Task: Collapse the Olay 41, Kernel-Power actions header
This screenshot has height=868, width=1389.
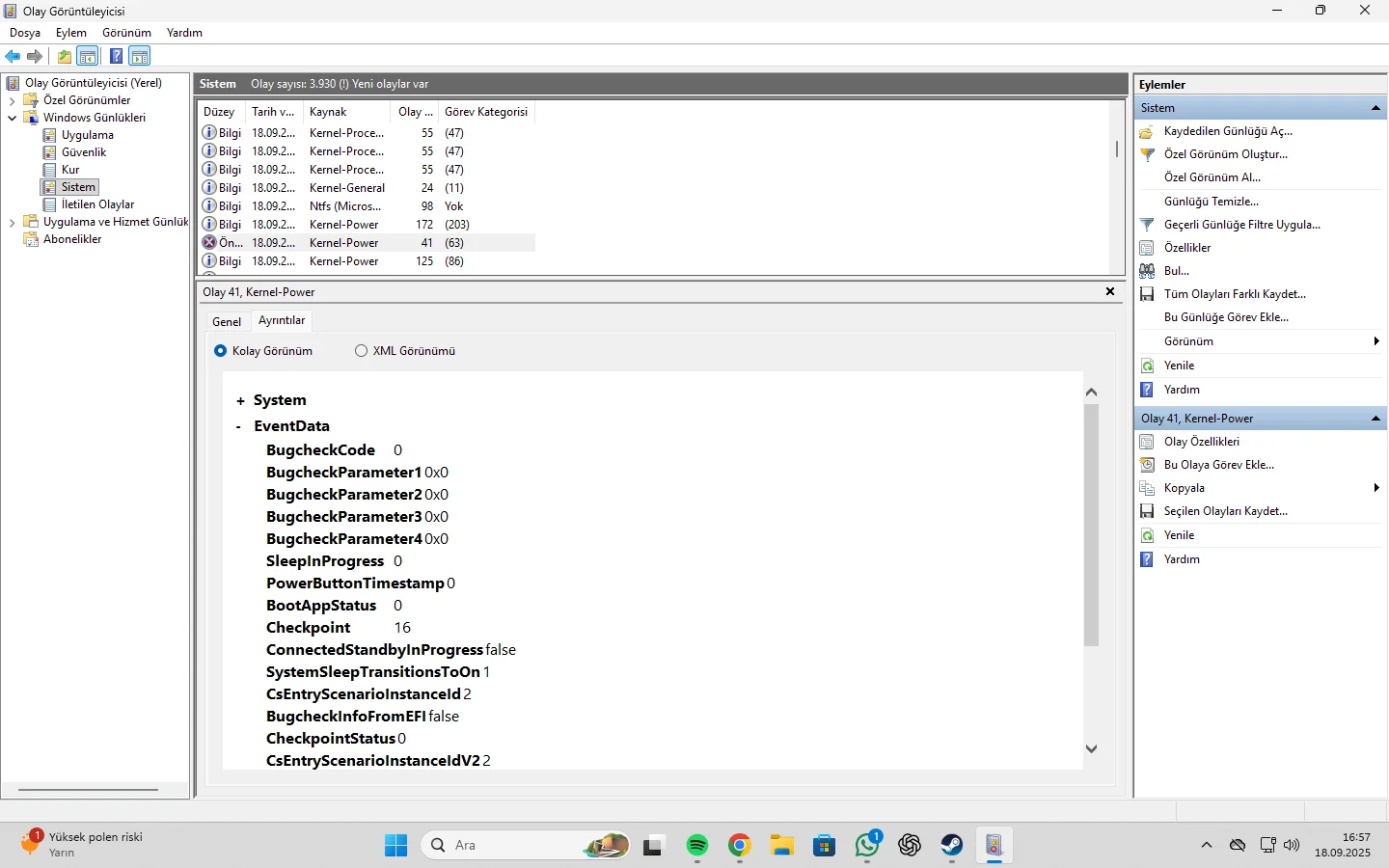Action: pos(1375,419)
